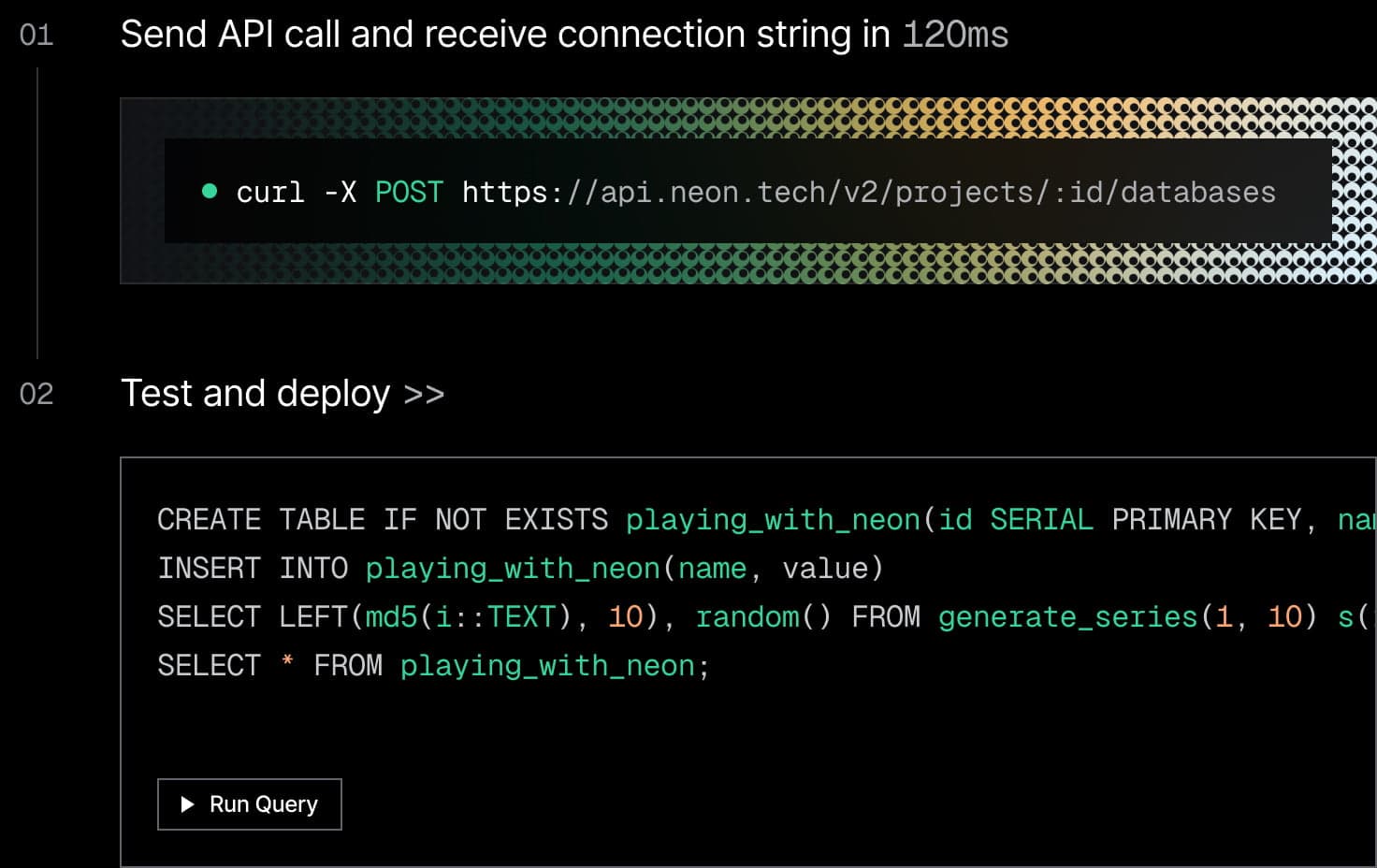
Task: Click the api.neon.tech URL in the command
Action: (x=868, y=193)
